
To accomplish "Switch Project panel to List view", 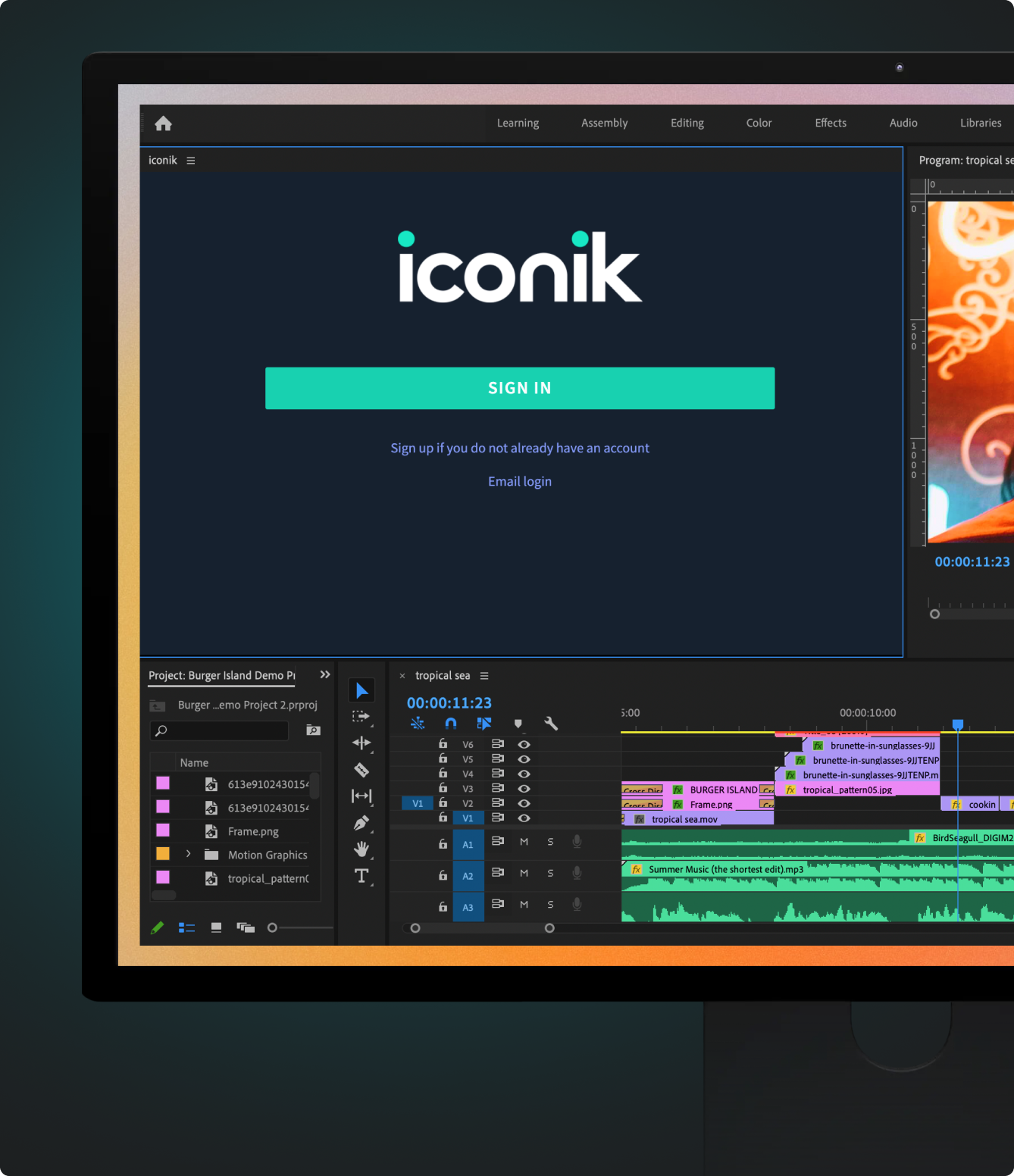I will [x=186, y=927].
